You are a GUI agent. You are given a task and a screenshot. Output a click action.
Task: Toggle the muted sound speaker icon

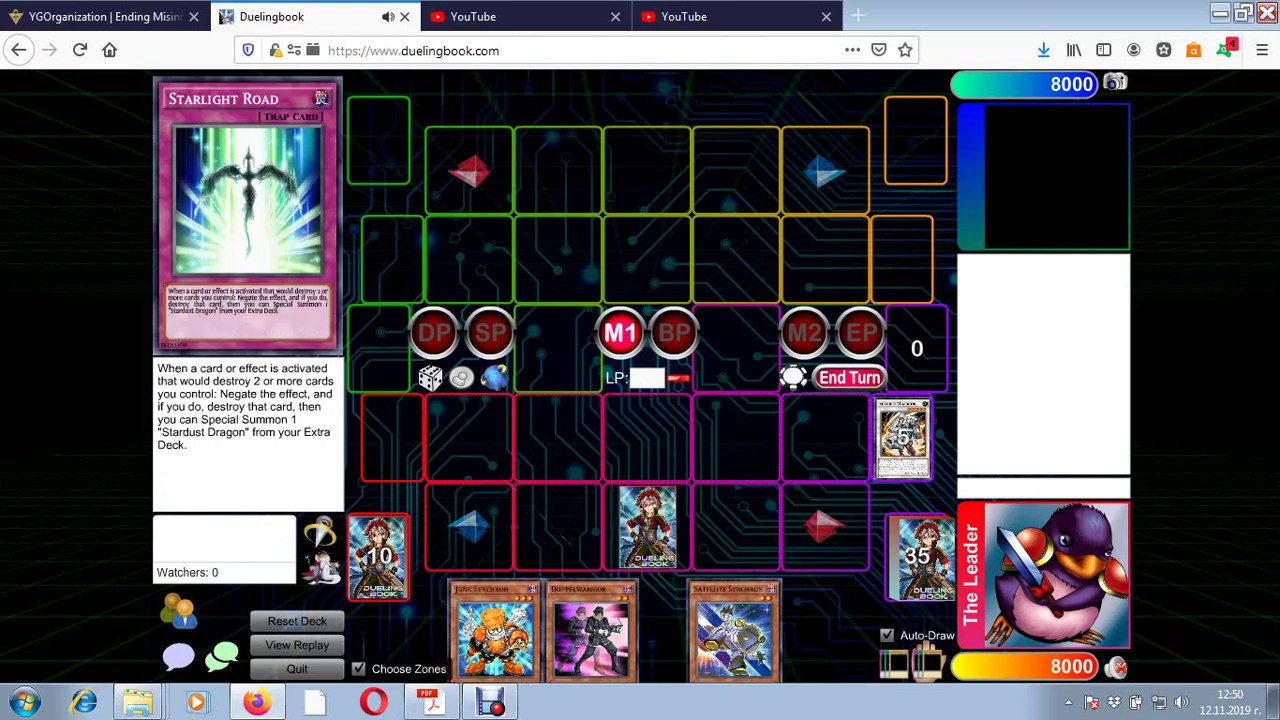point(1116,667)
